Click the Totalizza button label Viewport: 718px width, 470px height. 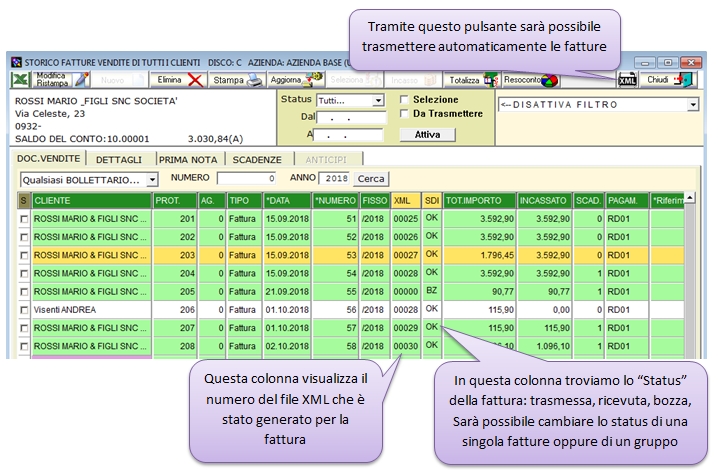(x=464, y=80)
